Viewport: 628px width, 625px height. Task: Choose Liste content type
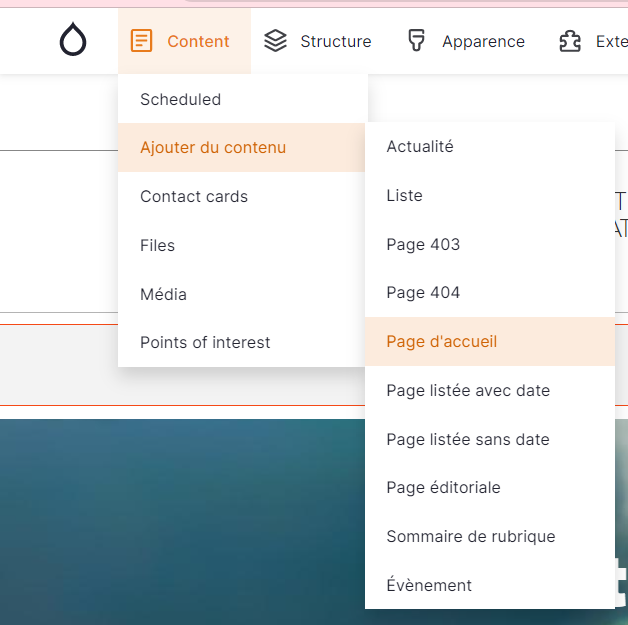click(404, 196)
